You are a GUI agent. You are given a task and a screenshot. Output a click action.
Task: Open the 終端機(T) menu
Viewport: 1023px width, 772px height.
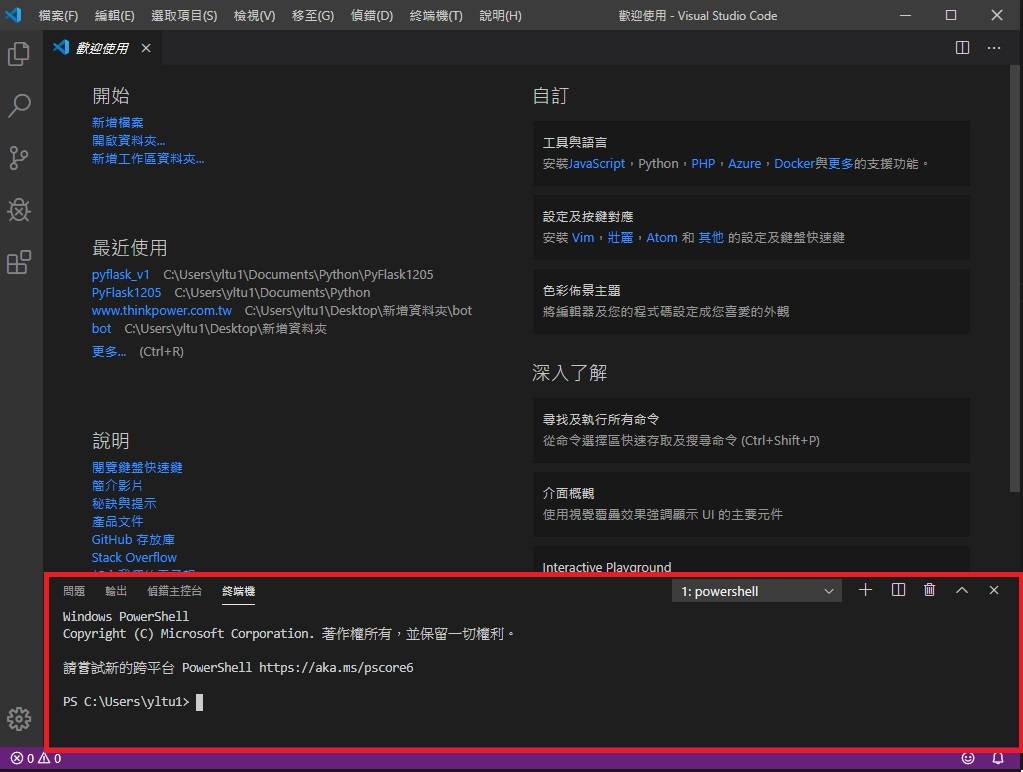click(x=436, y=16)
